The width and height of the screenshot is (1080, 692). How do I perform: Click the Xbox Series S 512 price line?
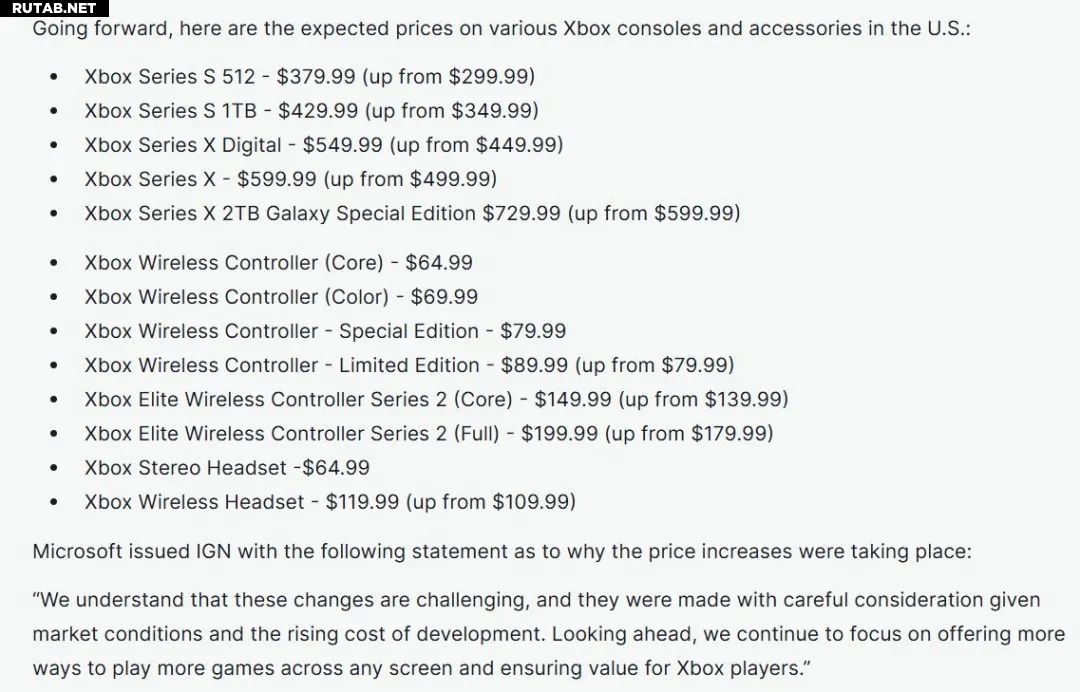(309, 76)
